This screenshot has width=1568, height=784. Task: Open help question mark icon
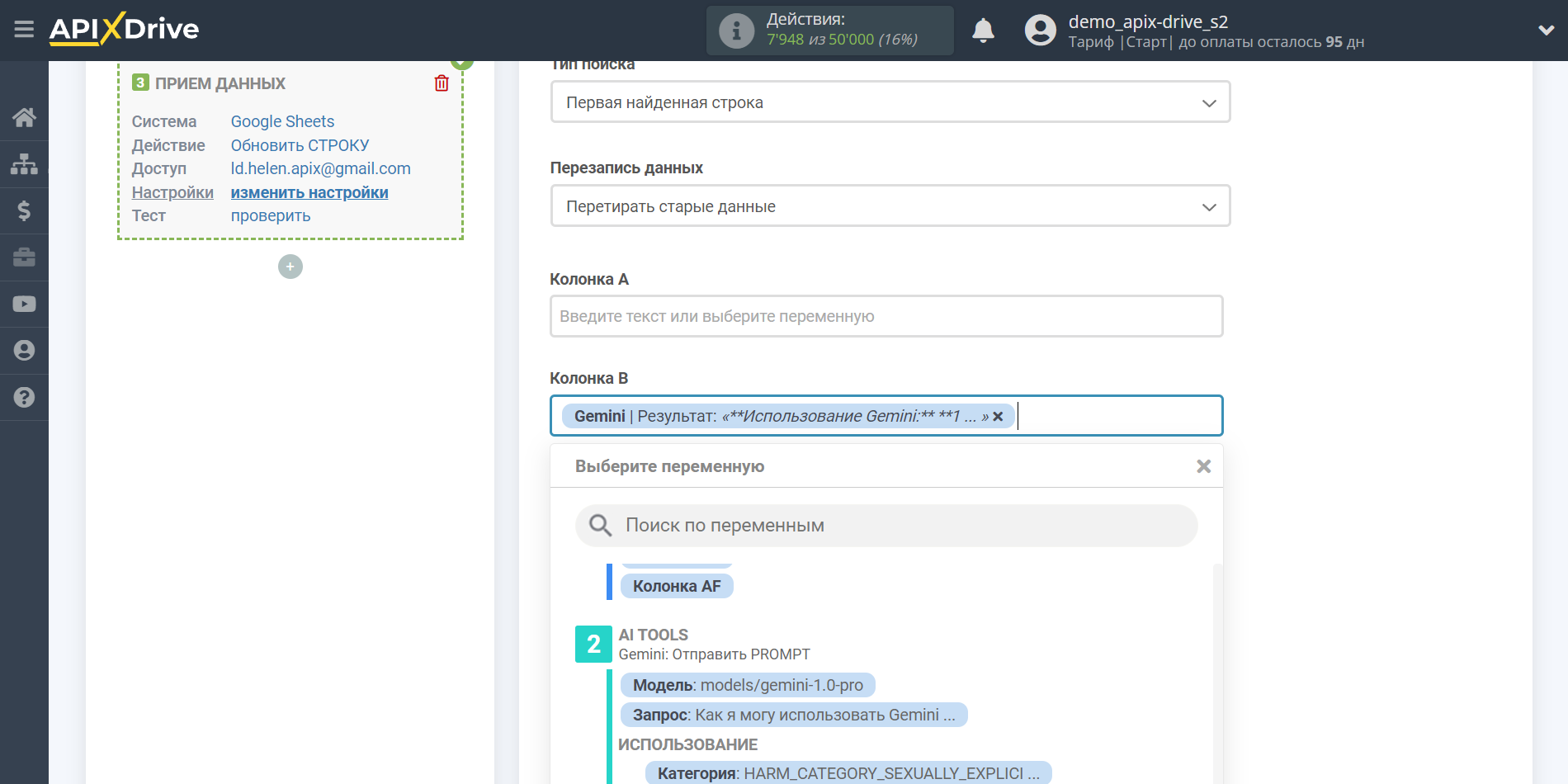24,397
